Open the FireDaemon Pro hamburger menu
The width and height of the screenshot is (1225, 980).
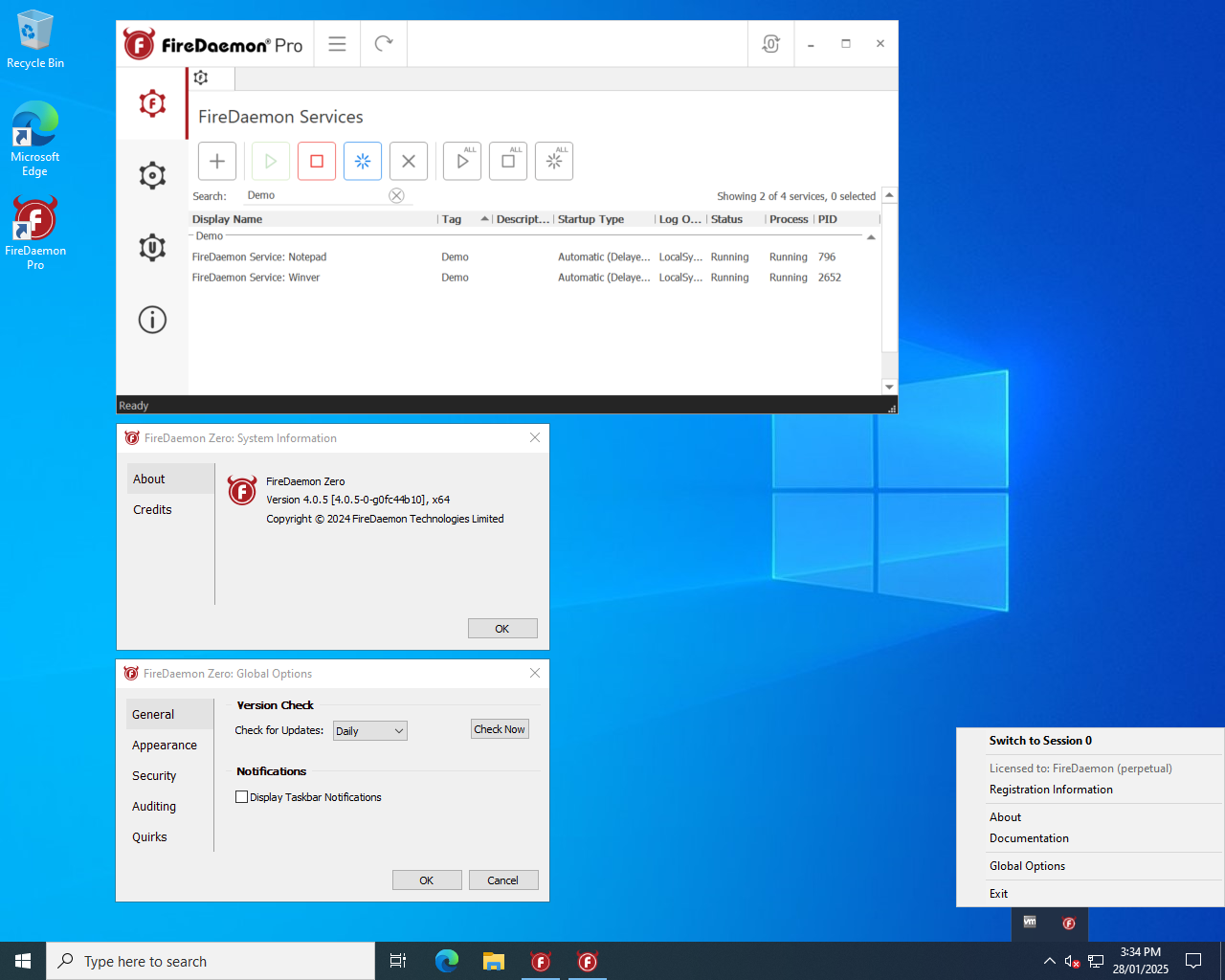click(x=337, y=44)
